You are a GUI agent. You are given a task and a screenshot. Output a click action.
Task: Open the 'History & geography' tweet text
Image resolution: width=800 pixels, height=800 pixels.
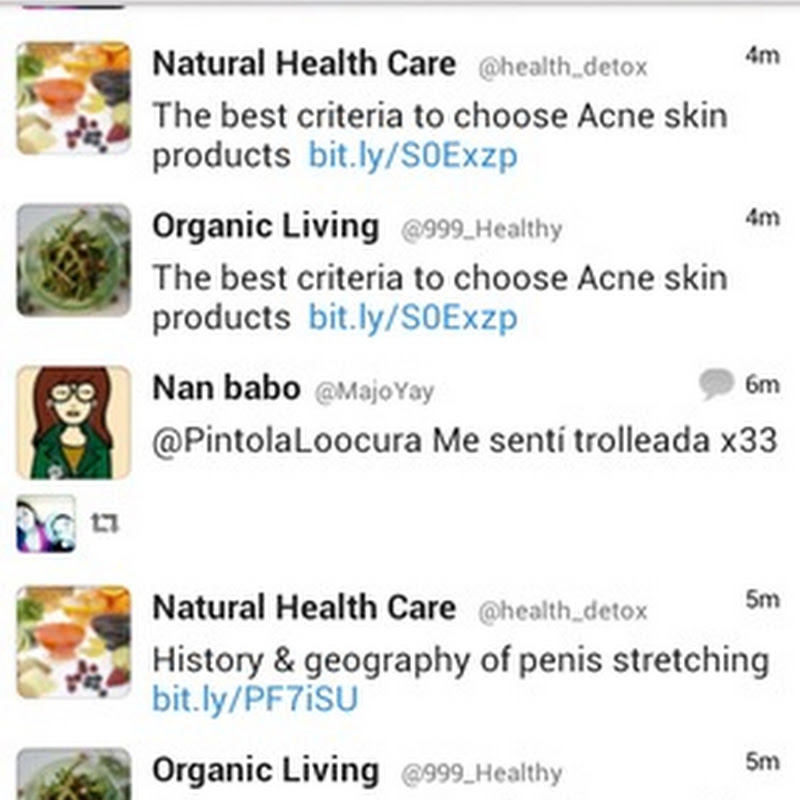[460, 660]
